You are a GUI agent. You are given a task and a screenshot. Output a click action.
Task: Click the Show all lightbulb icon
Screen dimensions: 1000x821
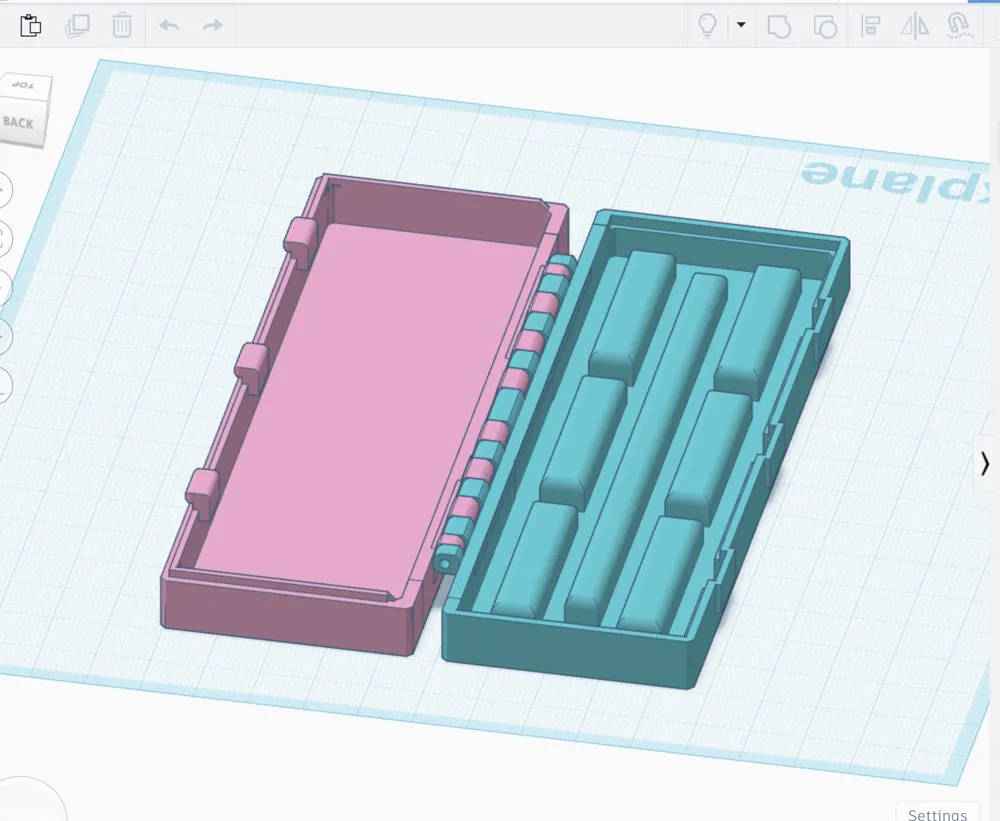pyautogui.click(x=707, y=26)
